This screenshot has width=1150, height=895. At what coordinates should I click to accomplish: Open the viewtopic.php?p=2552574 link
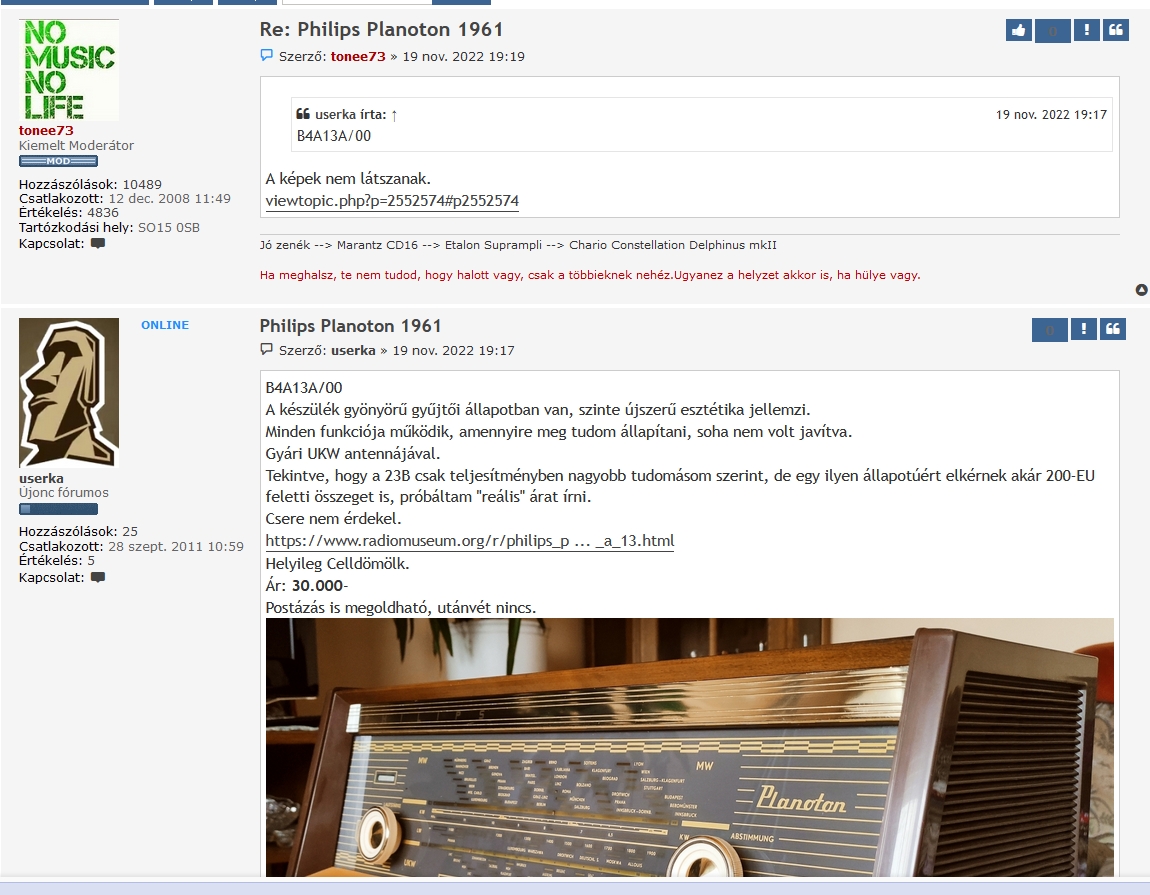pos(392,201)
